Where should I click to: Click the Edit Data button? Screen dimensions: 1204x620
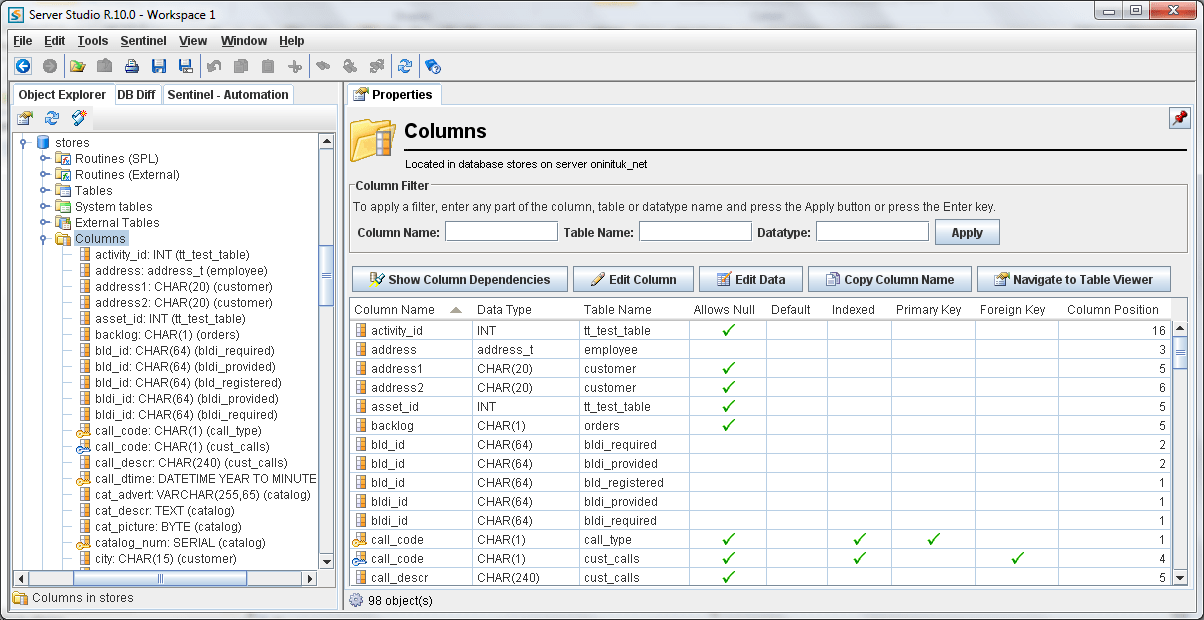pos(749,280)
